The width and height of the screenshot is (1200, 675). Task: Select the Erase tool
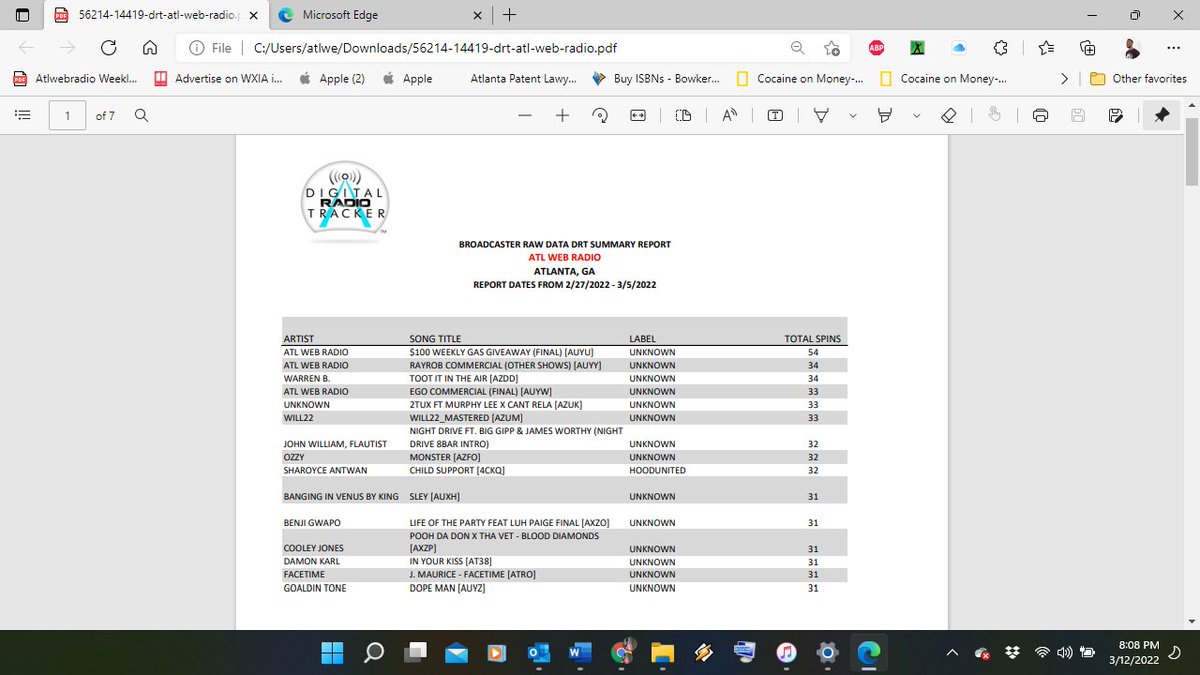tap(949, 115)
